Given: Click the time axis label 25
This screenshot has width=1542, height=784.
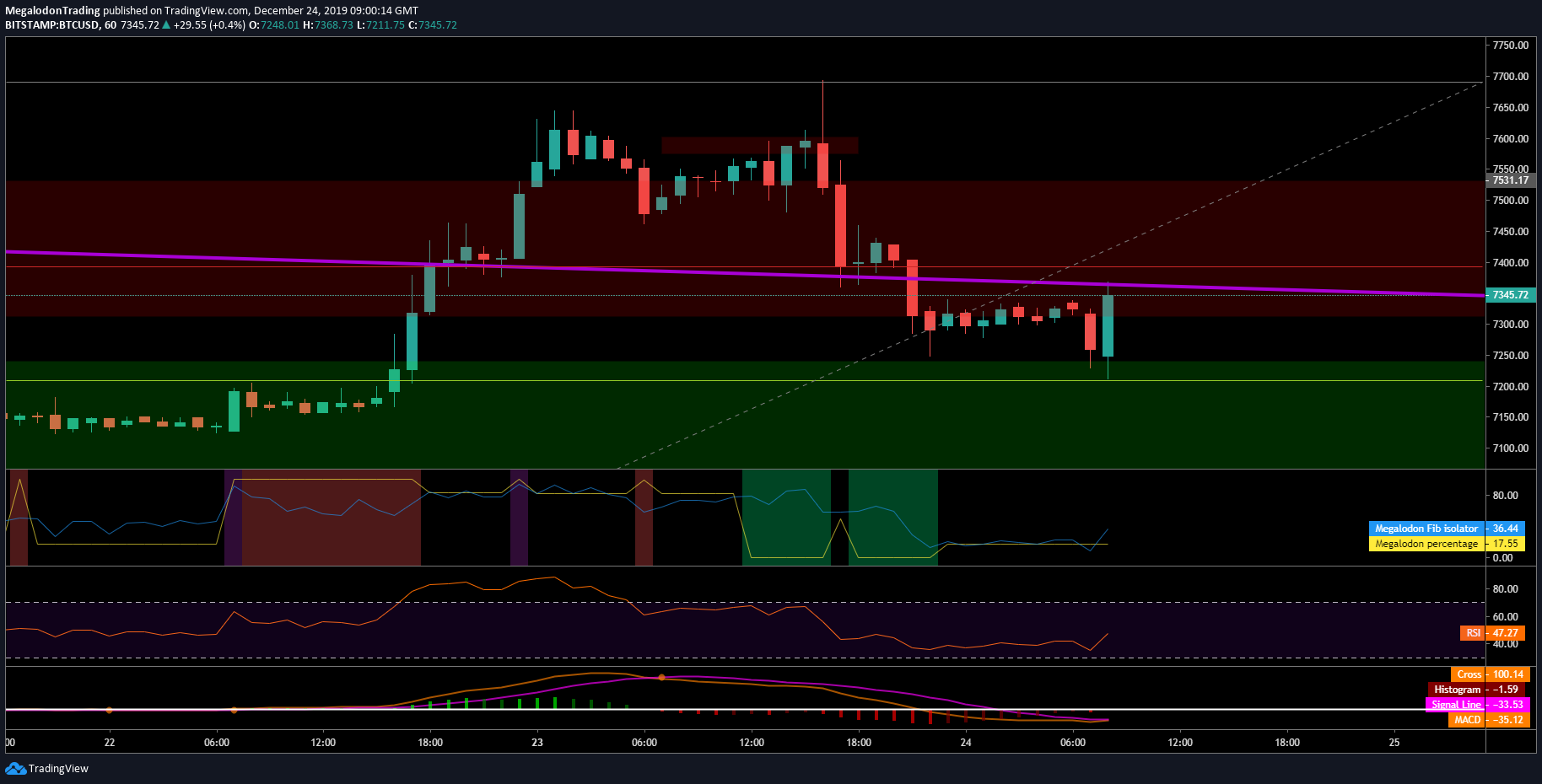Looking at the screenshot, I should pos(1394,743).
